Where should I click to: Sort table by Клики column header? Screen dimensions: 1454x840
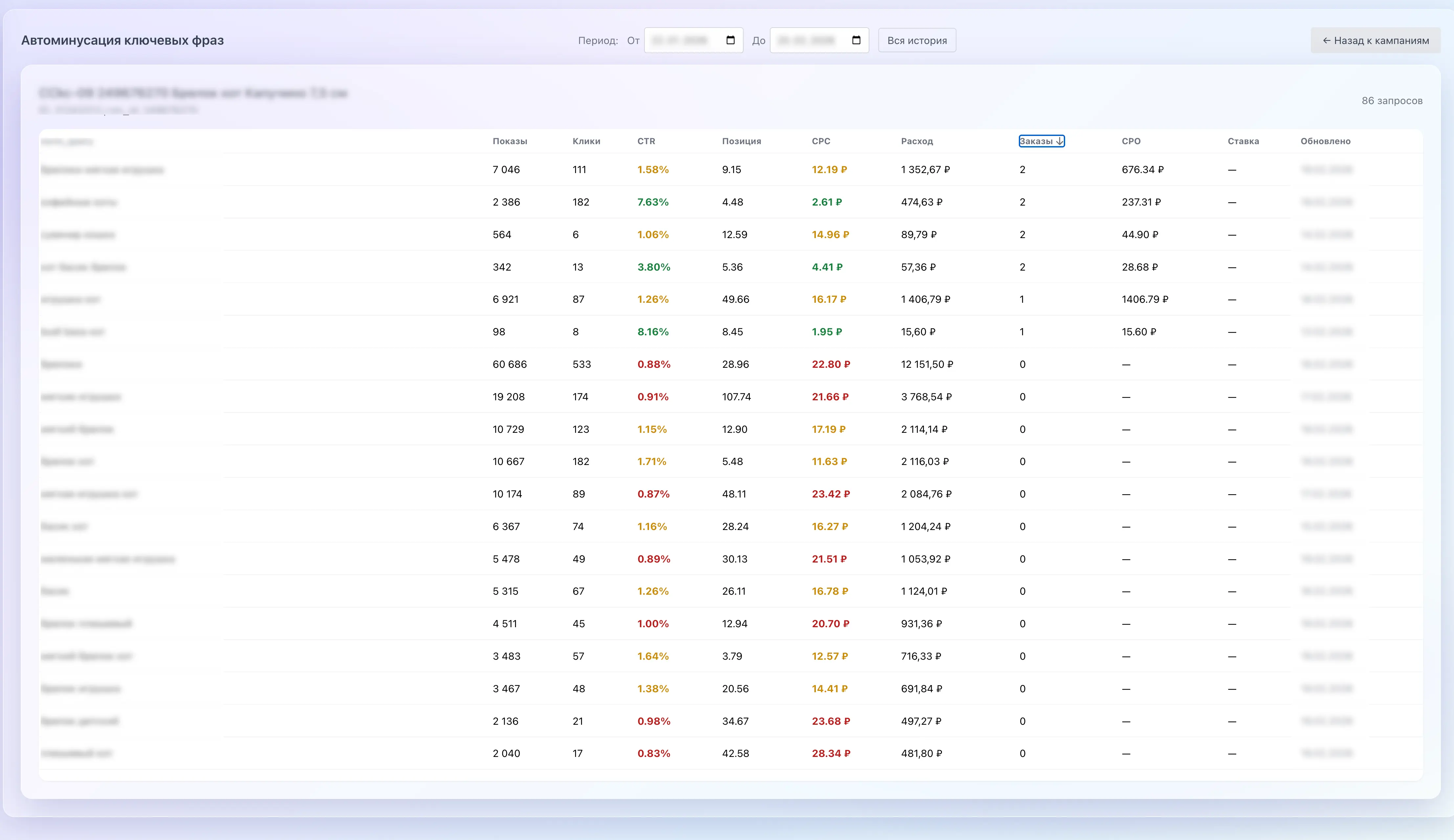586,141
